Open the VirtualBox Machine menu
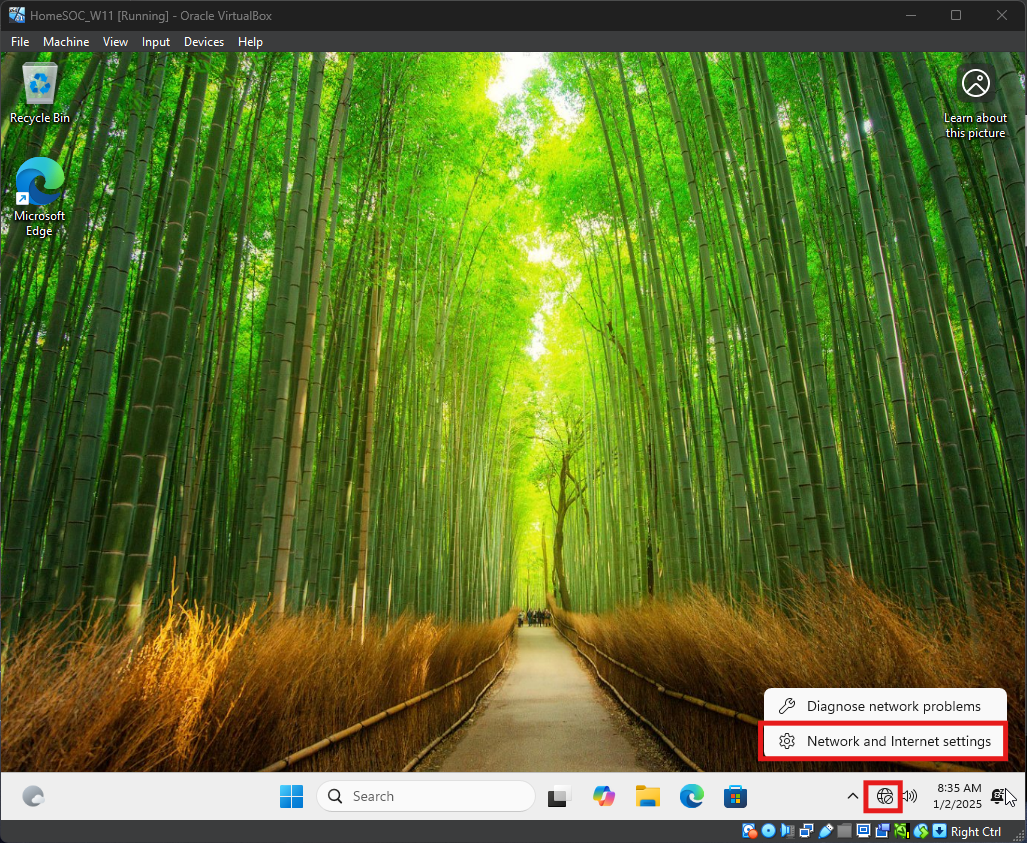 (x=66, y=42)
